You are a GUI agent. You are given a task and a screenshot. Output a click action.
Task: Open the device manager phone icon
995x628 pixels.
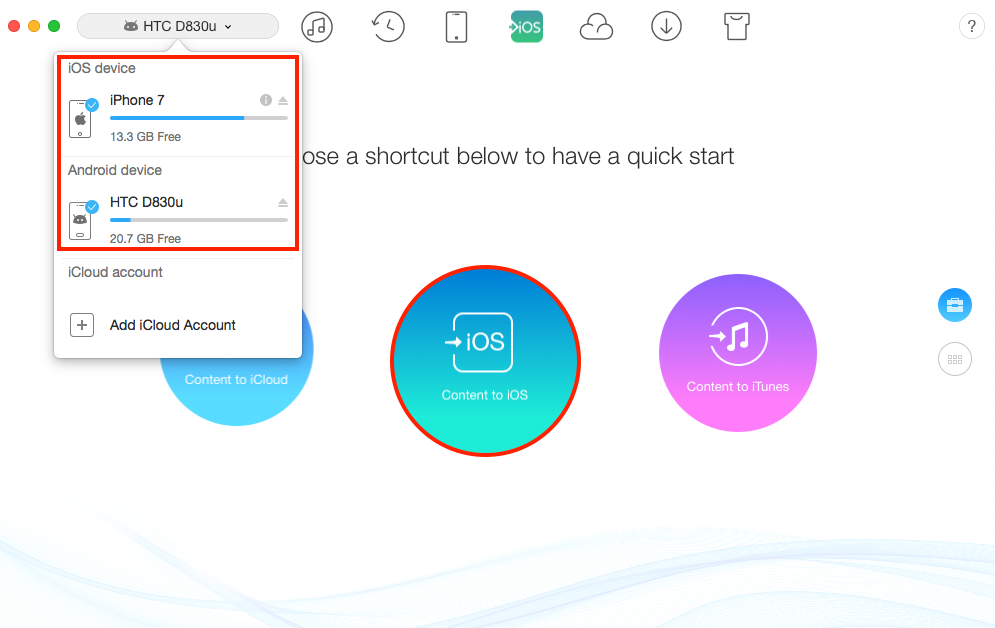pos(456,27)
